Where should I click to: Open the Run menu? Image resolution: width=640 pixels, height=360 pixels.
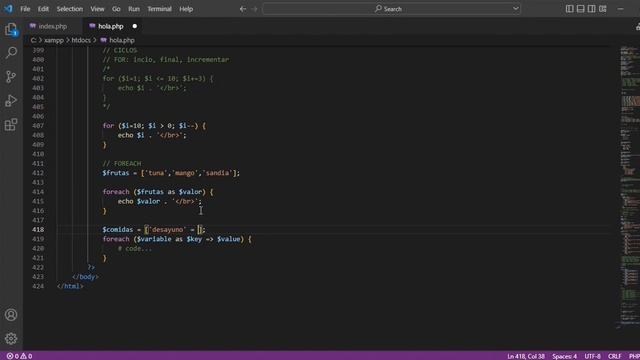(133, 9)
